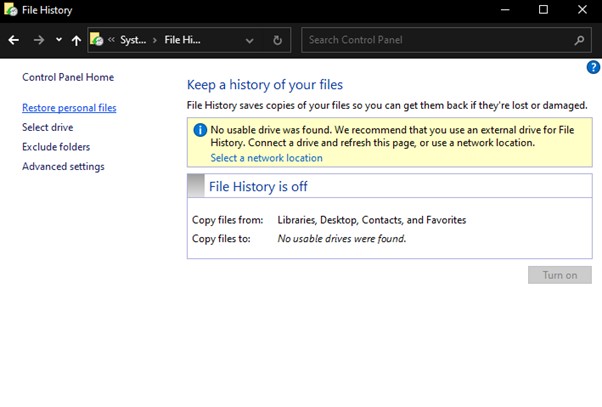
Task: Select the Syst... breadcrumb segment
Action: pyautogui.click(x=132, y=41)
